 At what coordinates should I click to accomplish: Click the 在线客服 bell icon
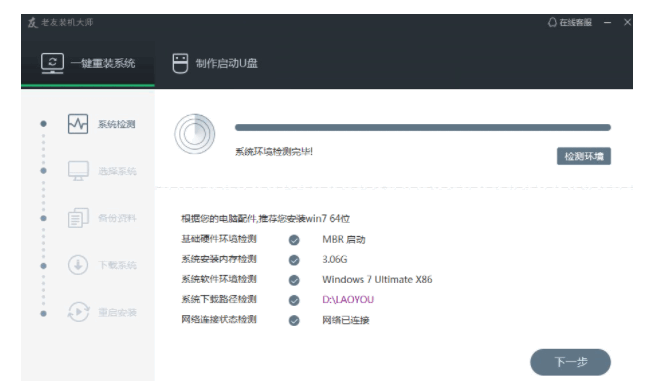[x=552, y=22]
